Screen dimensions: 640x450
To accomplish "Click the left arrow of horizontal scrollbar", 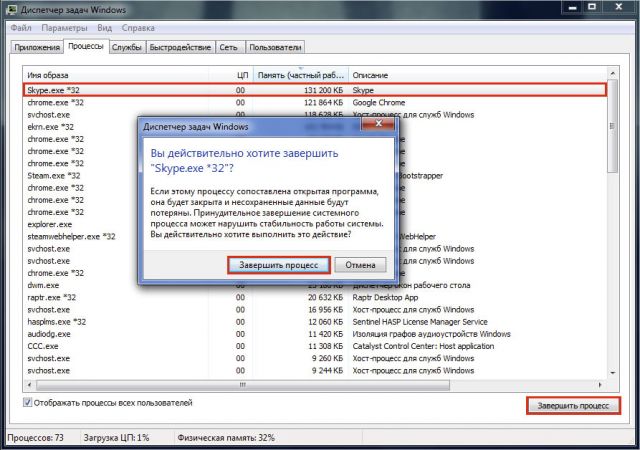I will 29,385.
